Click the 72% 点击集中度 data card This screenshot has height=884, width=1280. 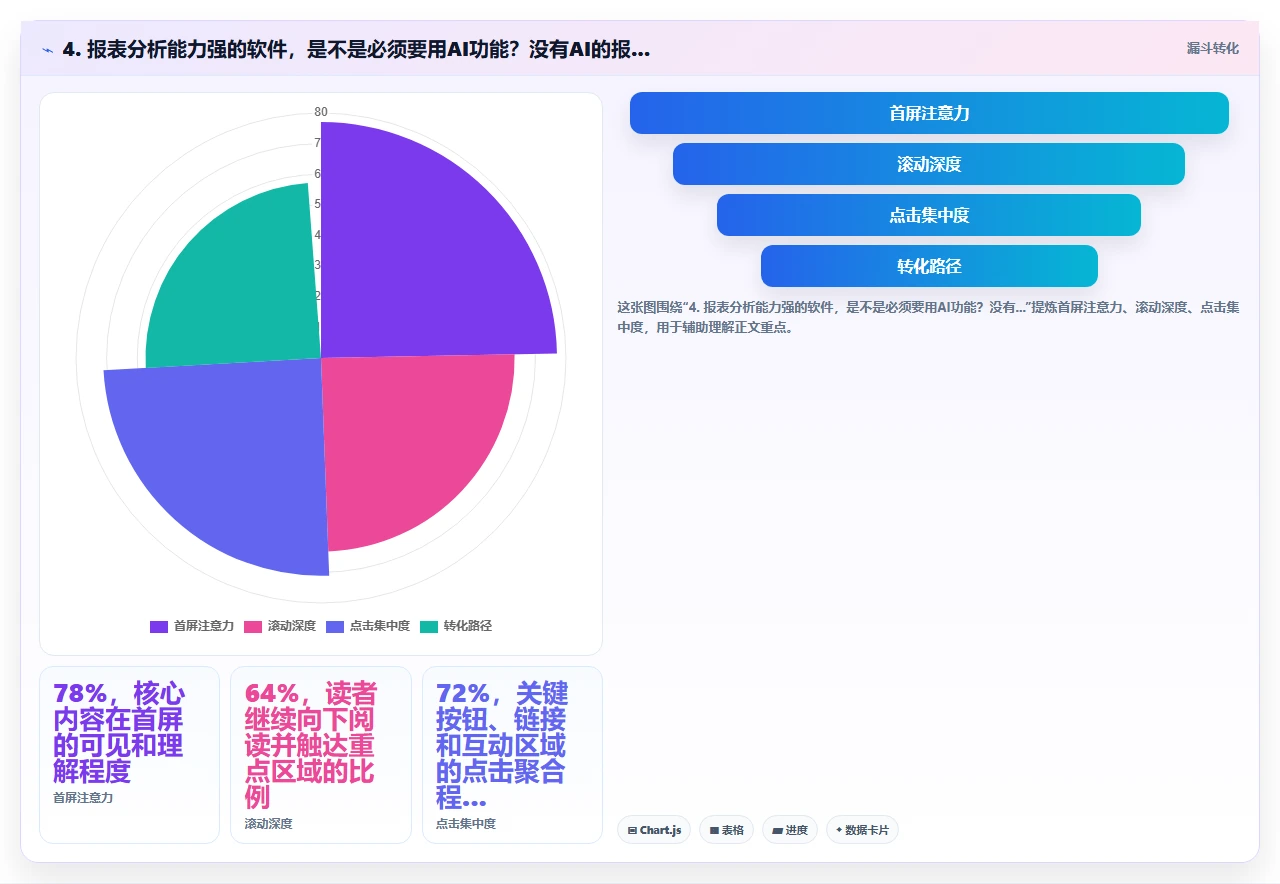click(x=512, y=755)
